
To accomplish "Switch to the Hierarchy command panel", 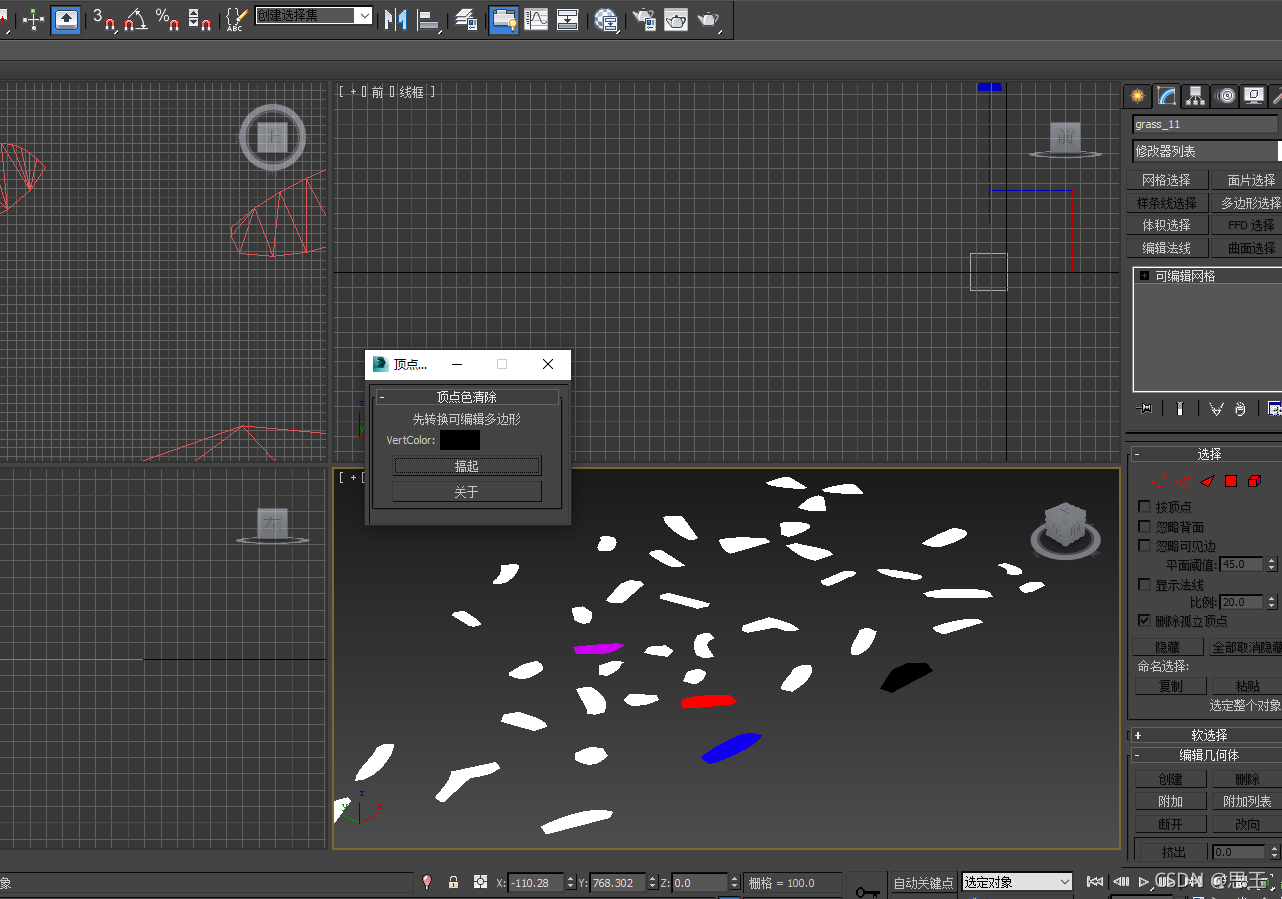I will tap(1196, 96).
